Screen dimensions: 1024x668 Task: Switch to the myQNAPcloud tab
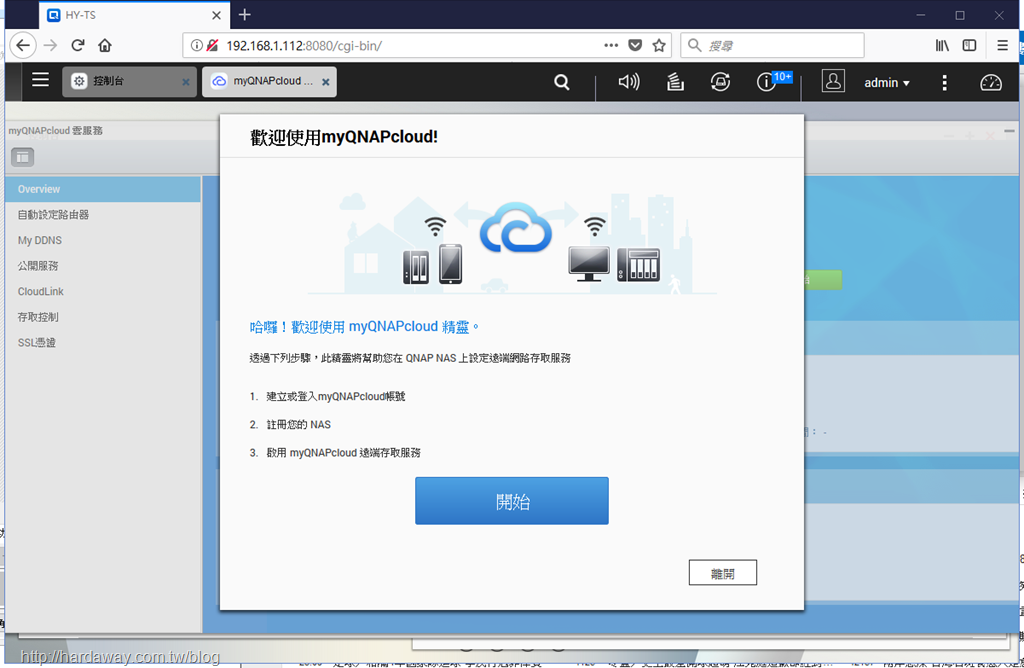pos(269,82)
